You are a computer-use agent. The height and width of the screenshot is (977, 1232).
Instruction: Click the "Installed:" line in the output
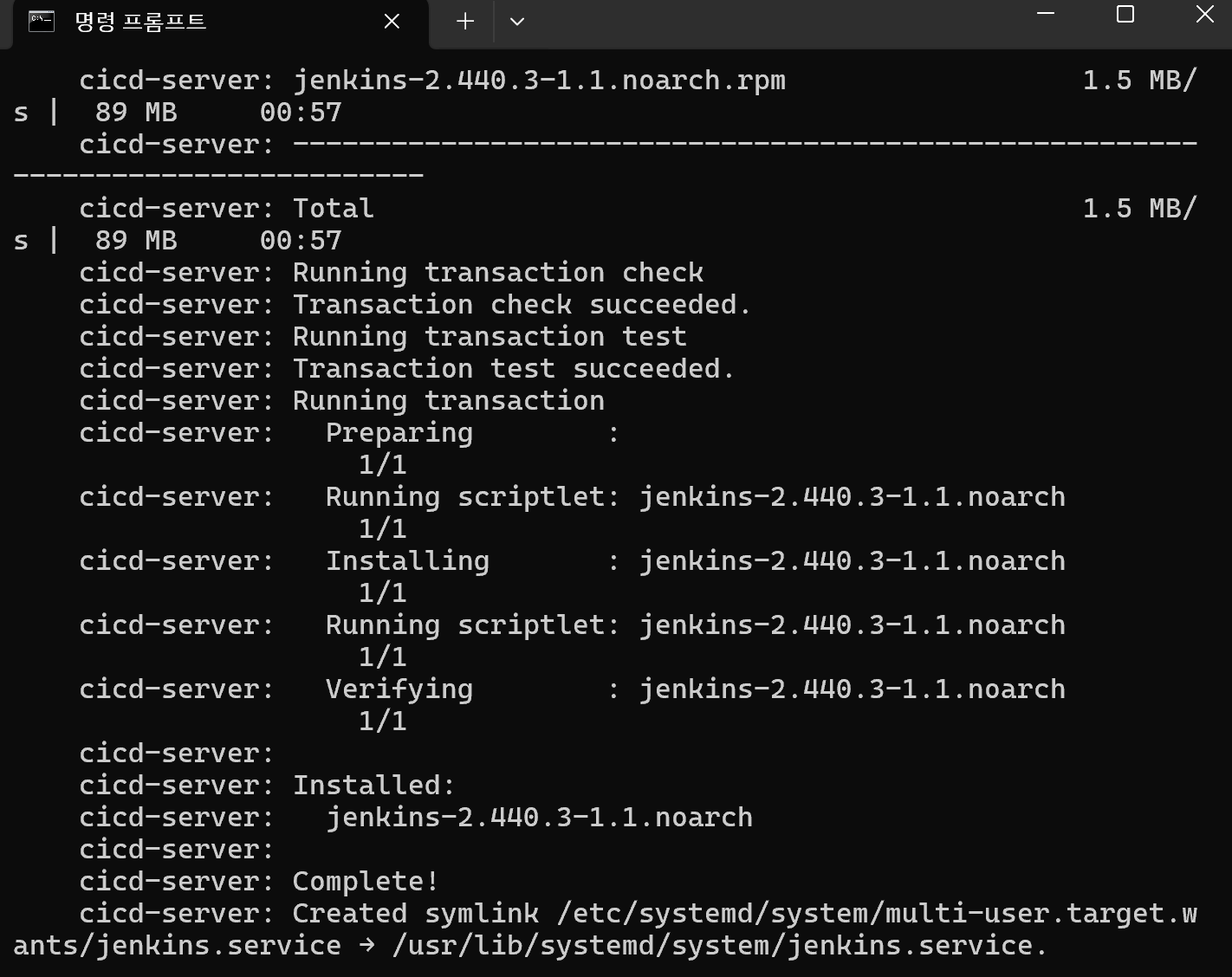(373, 786)
